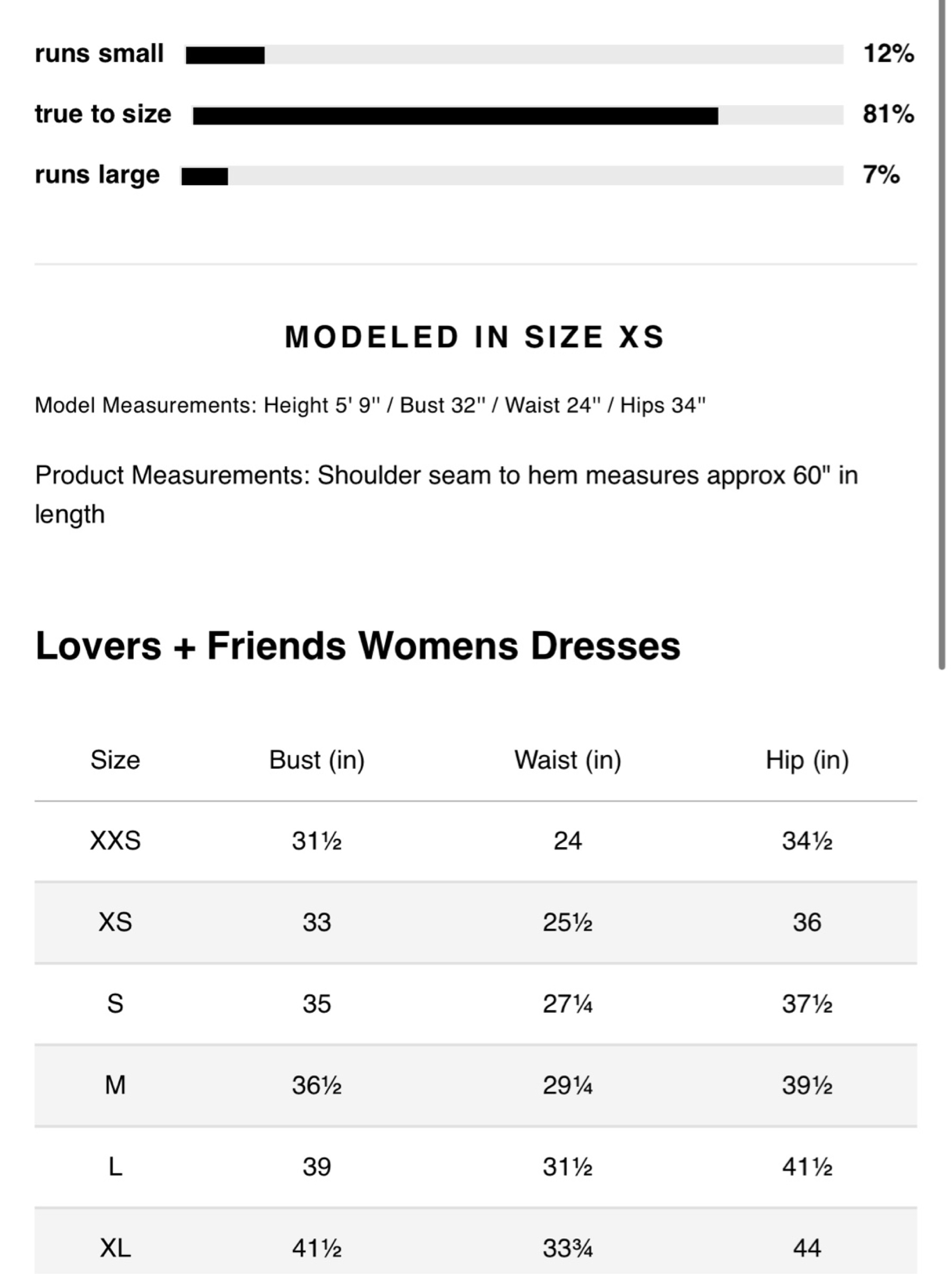Click the true to size rating bar

[x=518, y=115]
